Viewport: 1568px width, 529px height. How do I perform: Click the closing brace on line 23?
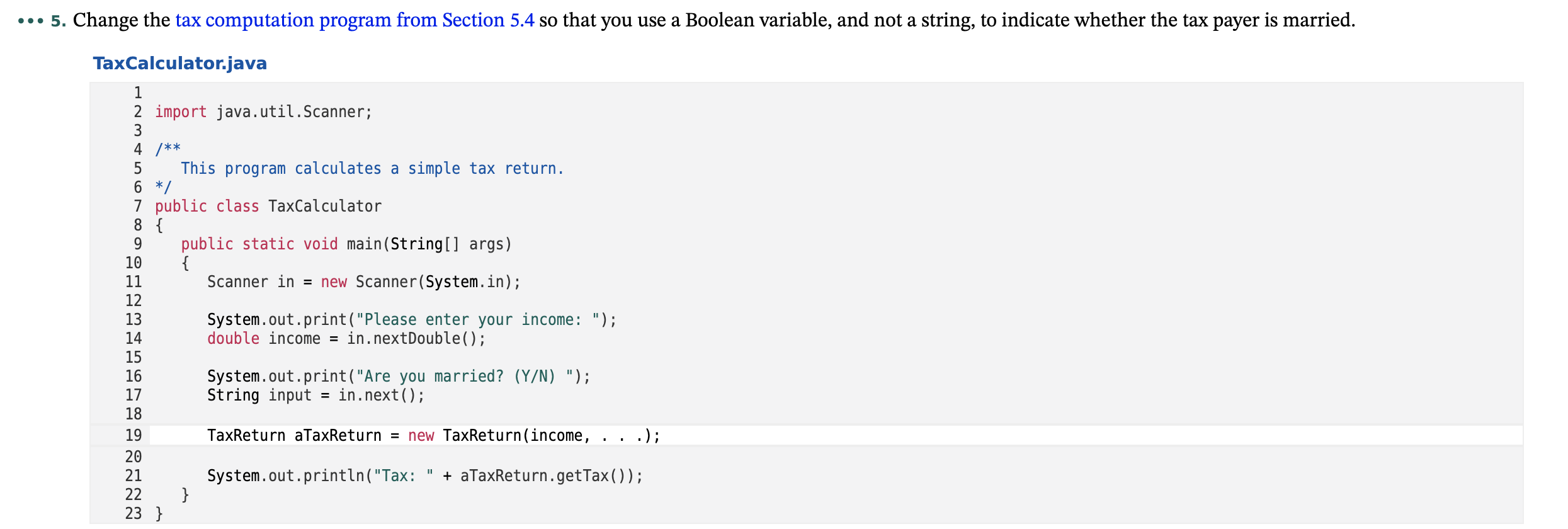pos(159,514)
